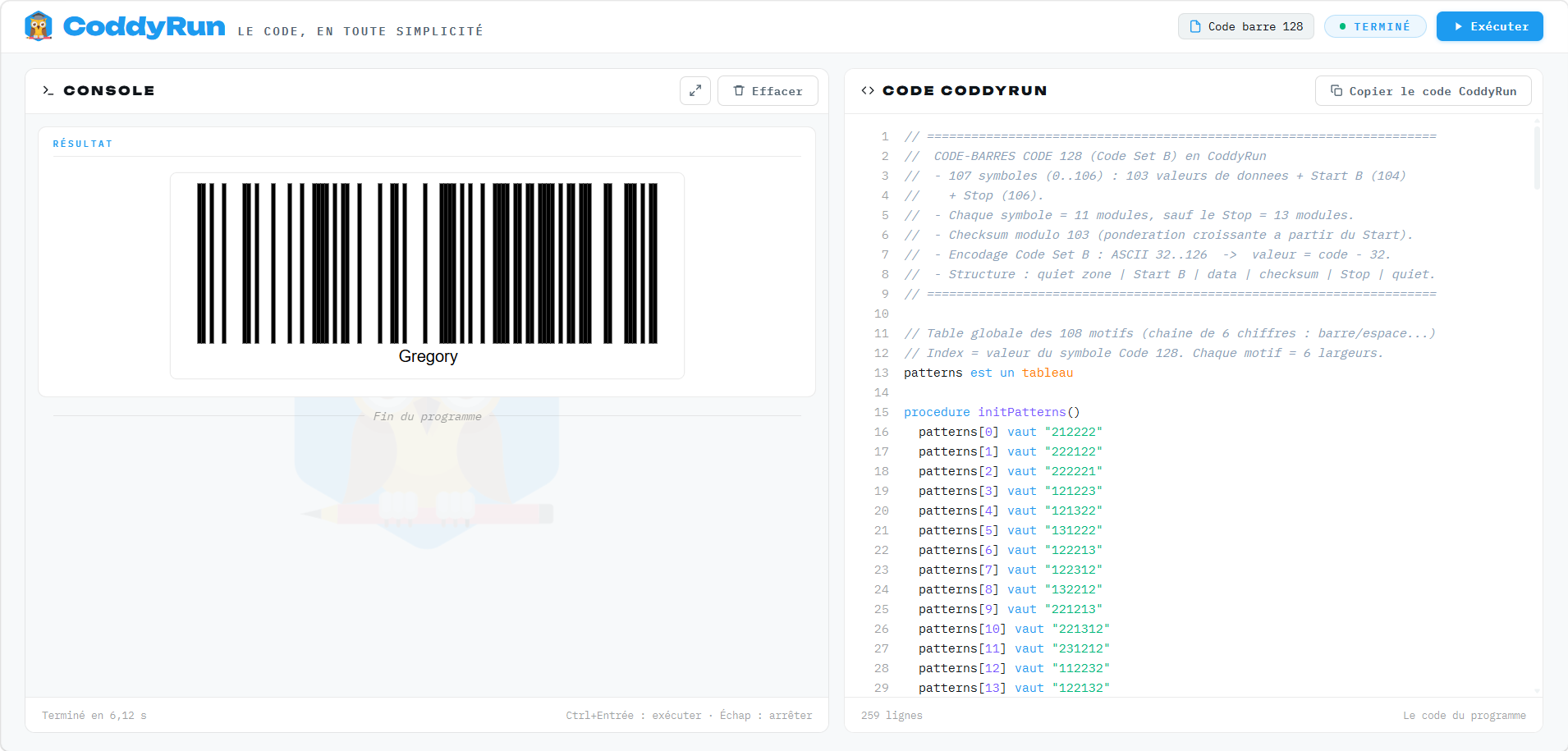Click the angle brackets icon beside CODE CODDYRUN
The image size is (1568, 751).
[868, 90]
